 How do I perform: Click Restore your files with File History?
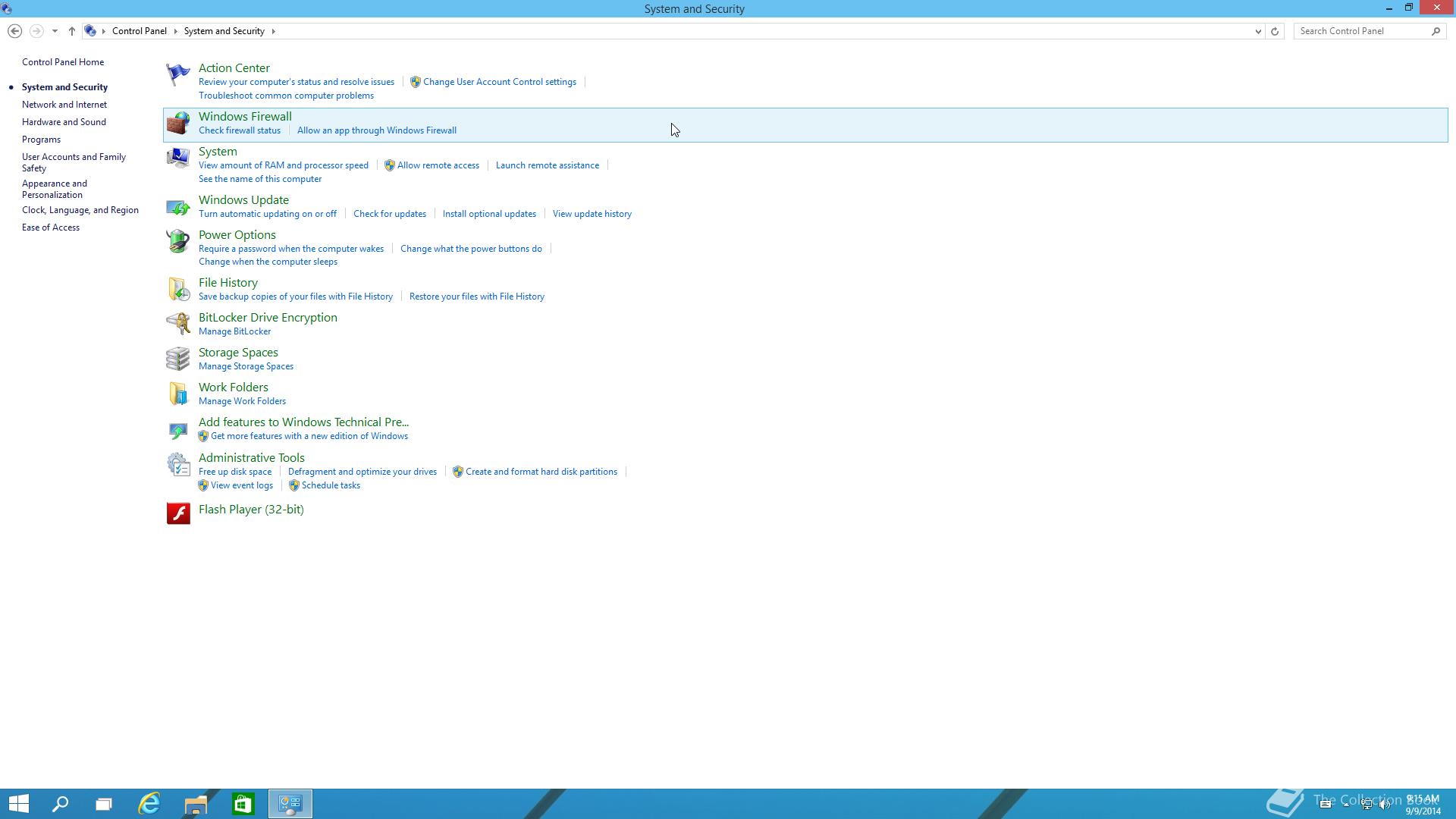(477, 297)
